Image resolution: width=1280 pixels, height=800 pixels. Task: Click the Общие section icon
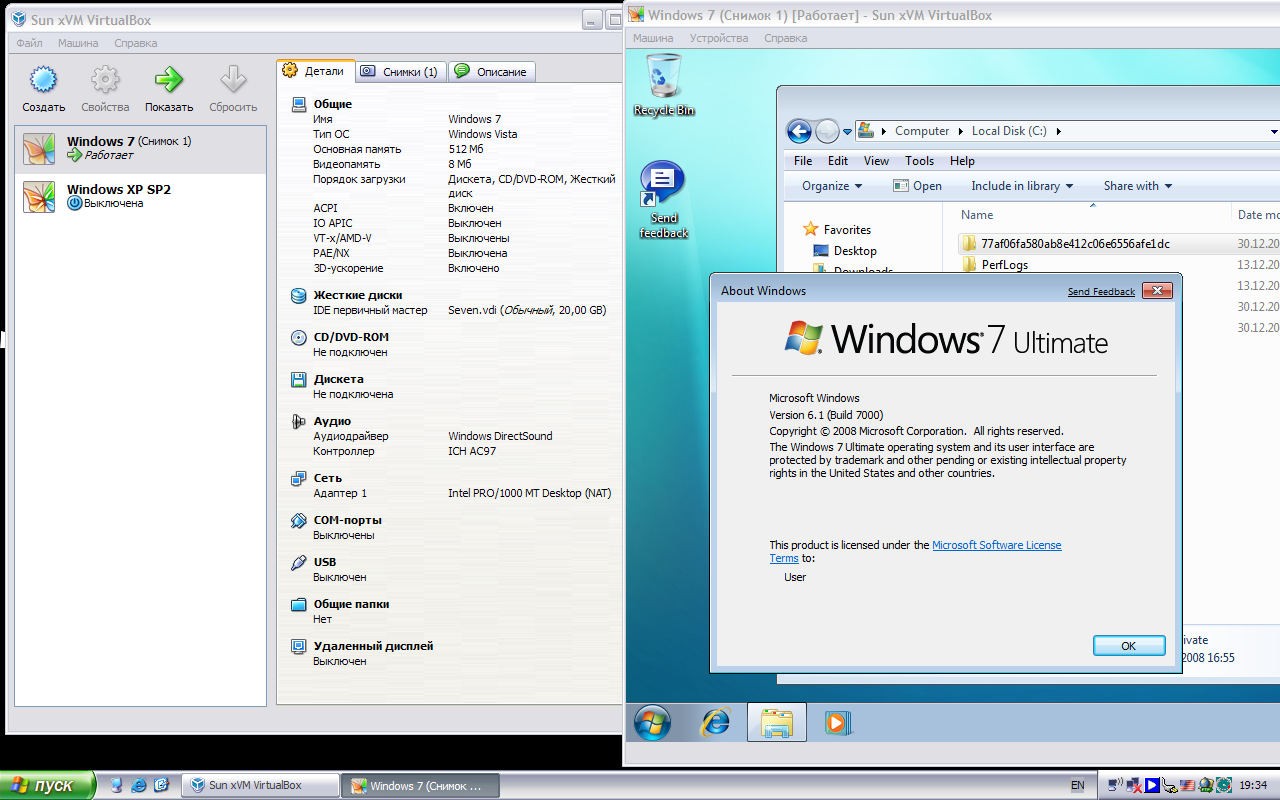coord(298,104)
